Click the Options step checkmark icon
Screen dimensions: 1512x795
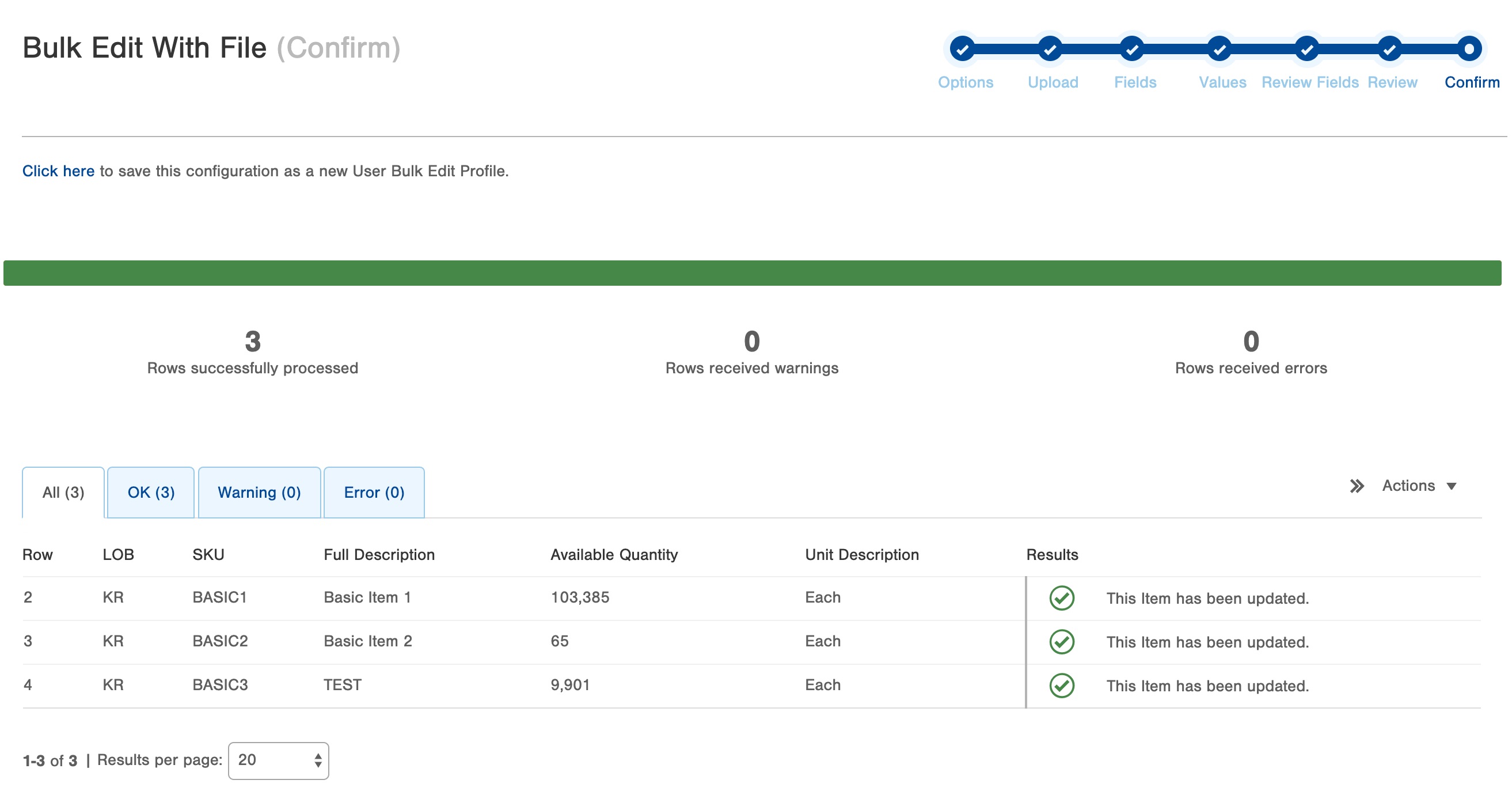pyautogui.click(x=962, y=49)
